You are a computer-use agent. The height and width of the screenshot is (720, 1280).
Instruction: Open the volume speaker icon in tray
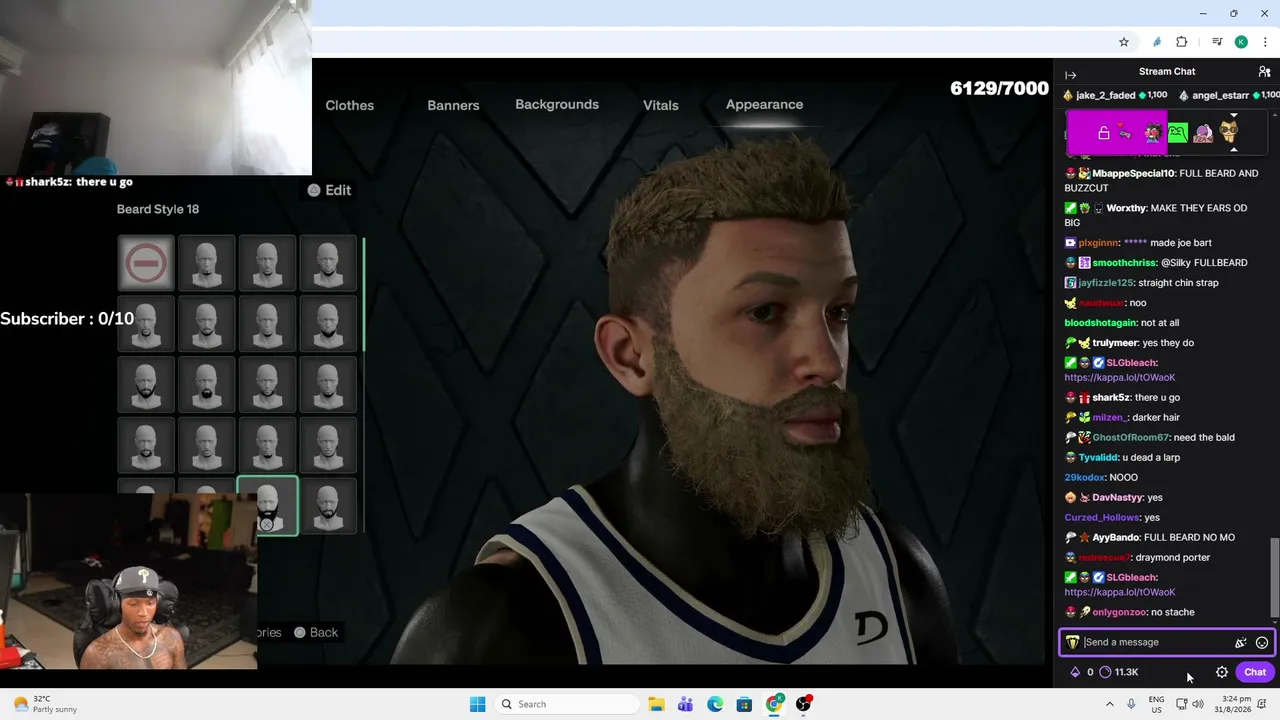1198,704
